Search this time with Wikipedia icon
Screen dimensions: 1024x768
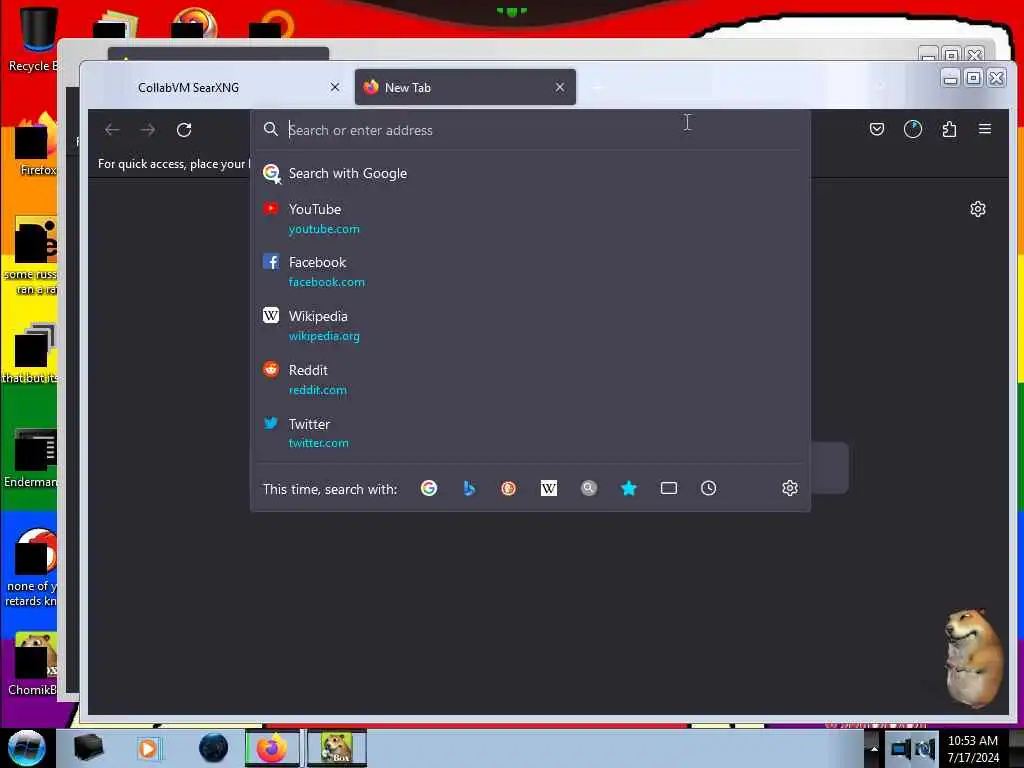coord(549,488)
